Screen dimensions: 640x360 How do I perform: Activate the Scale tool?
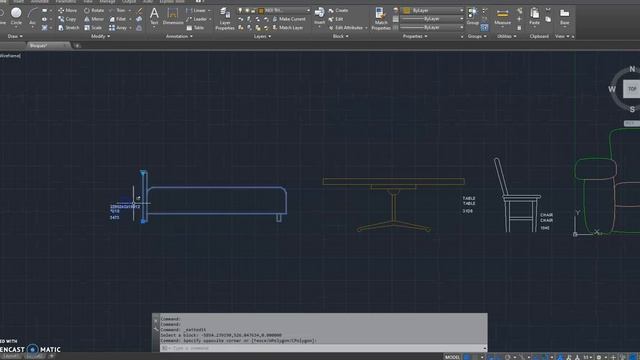pyautogui.click(x=93, y=28)
